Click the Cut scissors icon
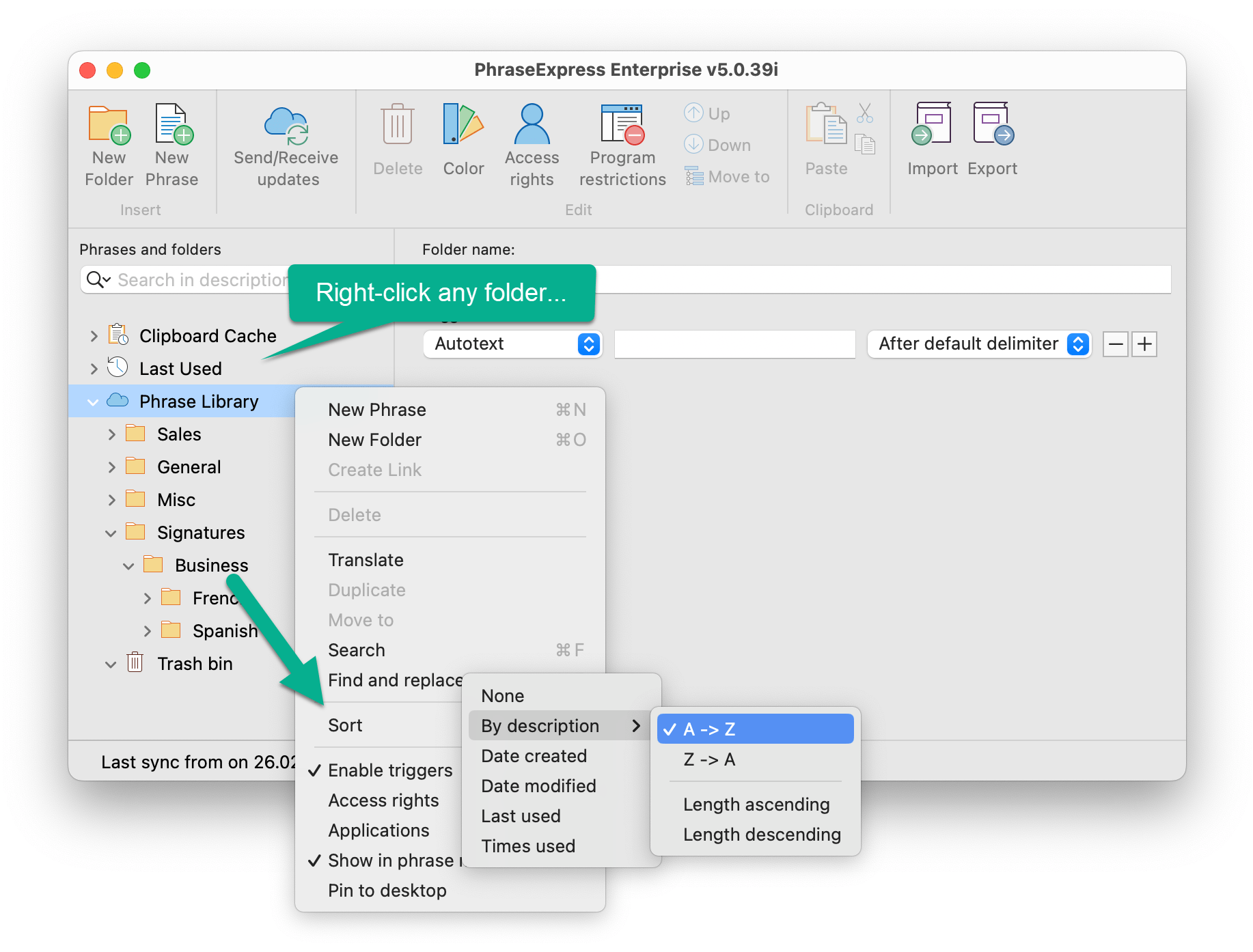 (865, 113)
